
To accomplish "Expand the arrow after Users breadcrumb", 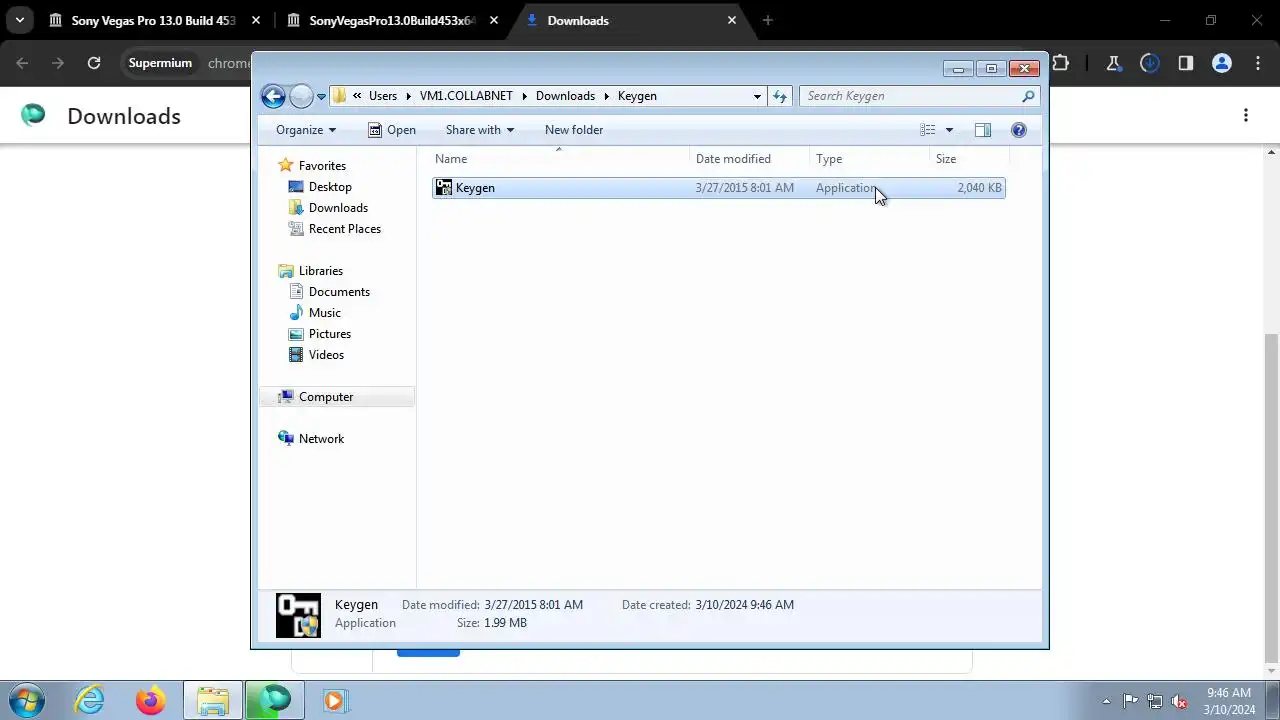I will (408, 96).
